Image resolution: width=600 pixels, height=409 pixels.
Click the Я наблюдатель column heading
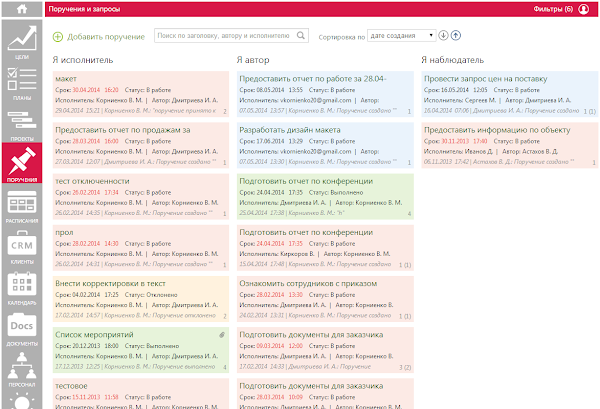click(x=453, y=60)
